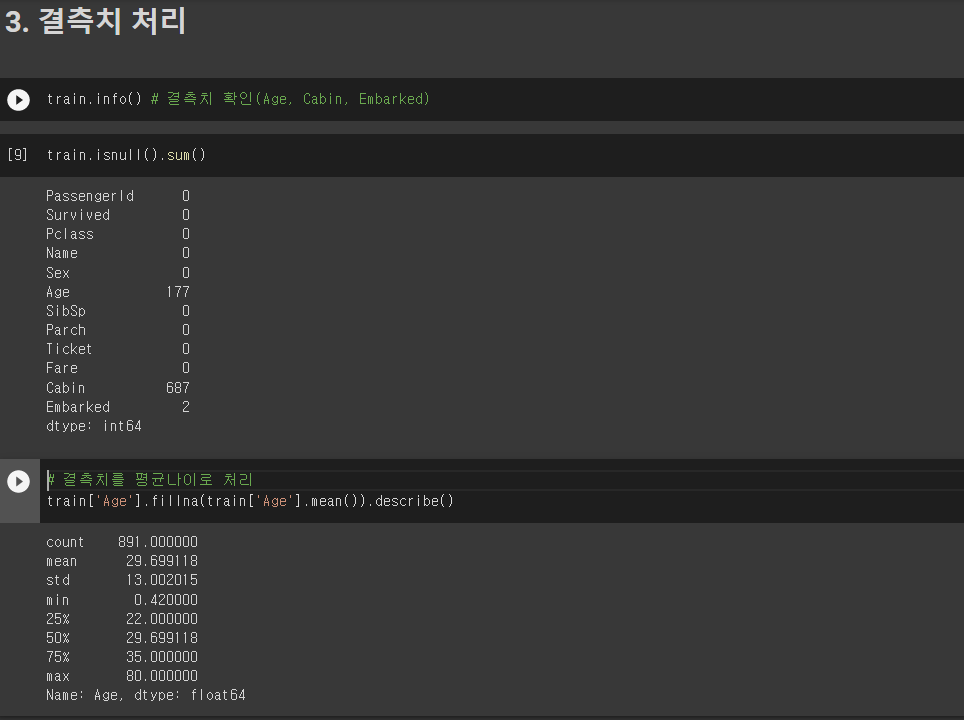Click the max value 80.000000
Screen dimensions: 964x720
pyautogui.click(x=162, y=676)
